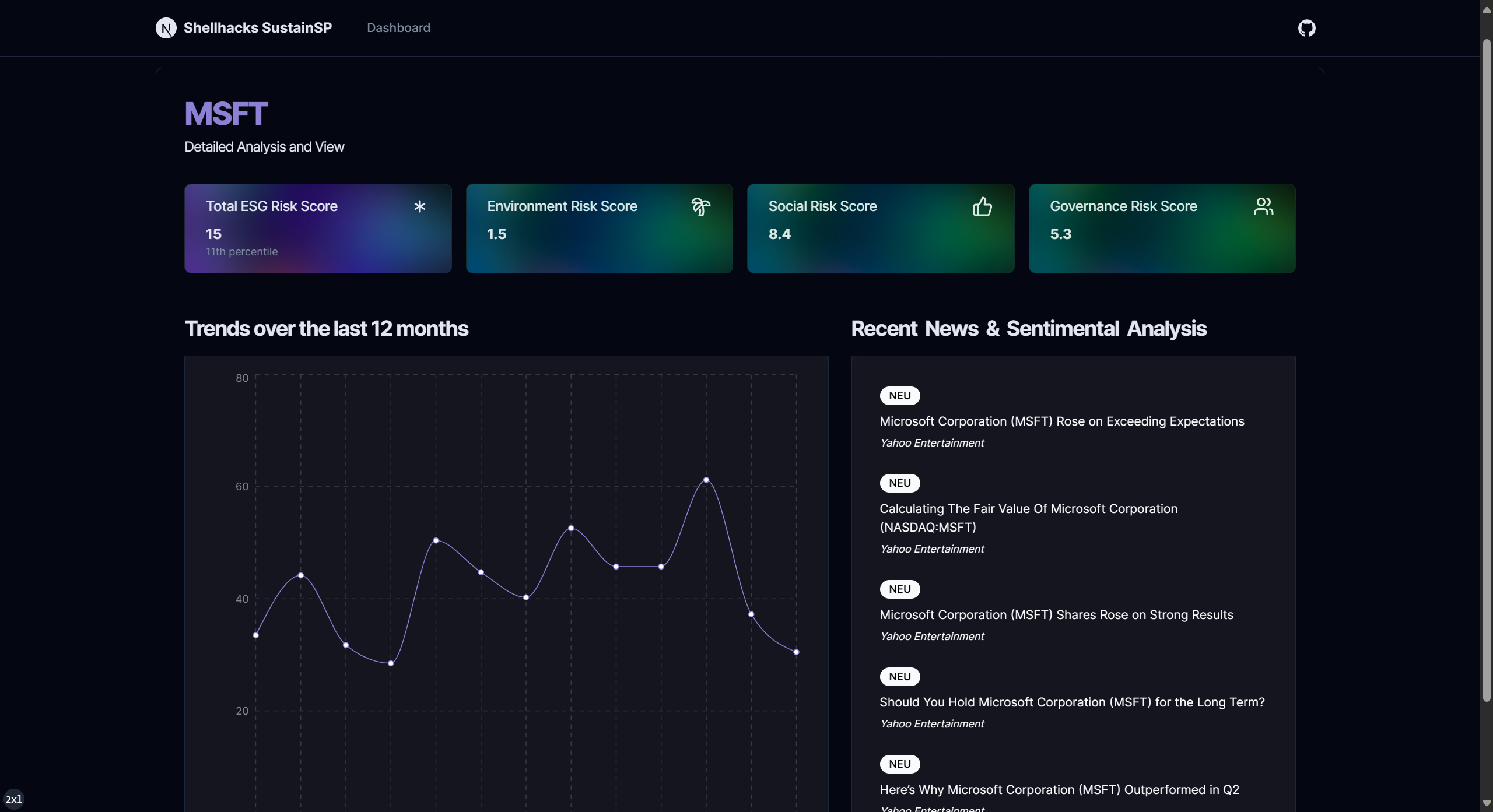
Task: Open the GitHub repository icon
Action: pyautogui.click(x=1306, y=28)
